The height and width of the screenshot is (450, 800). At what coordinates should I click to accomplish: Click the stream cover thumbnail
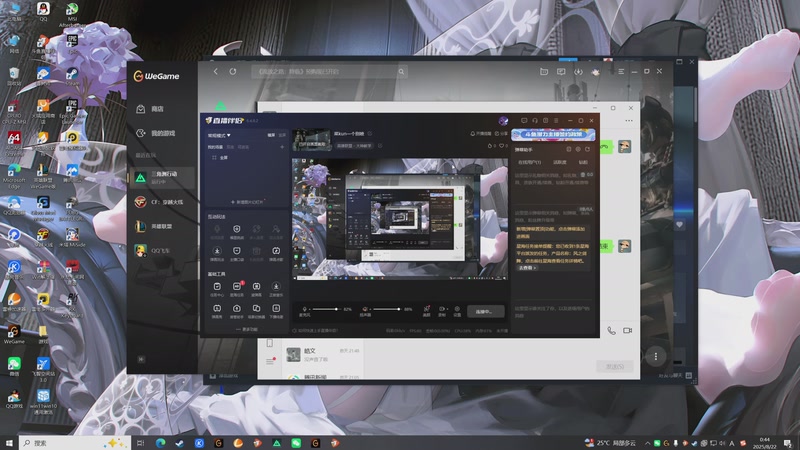311,140
